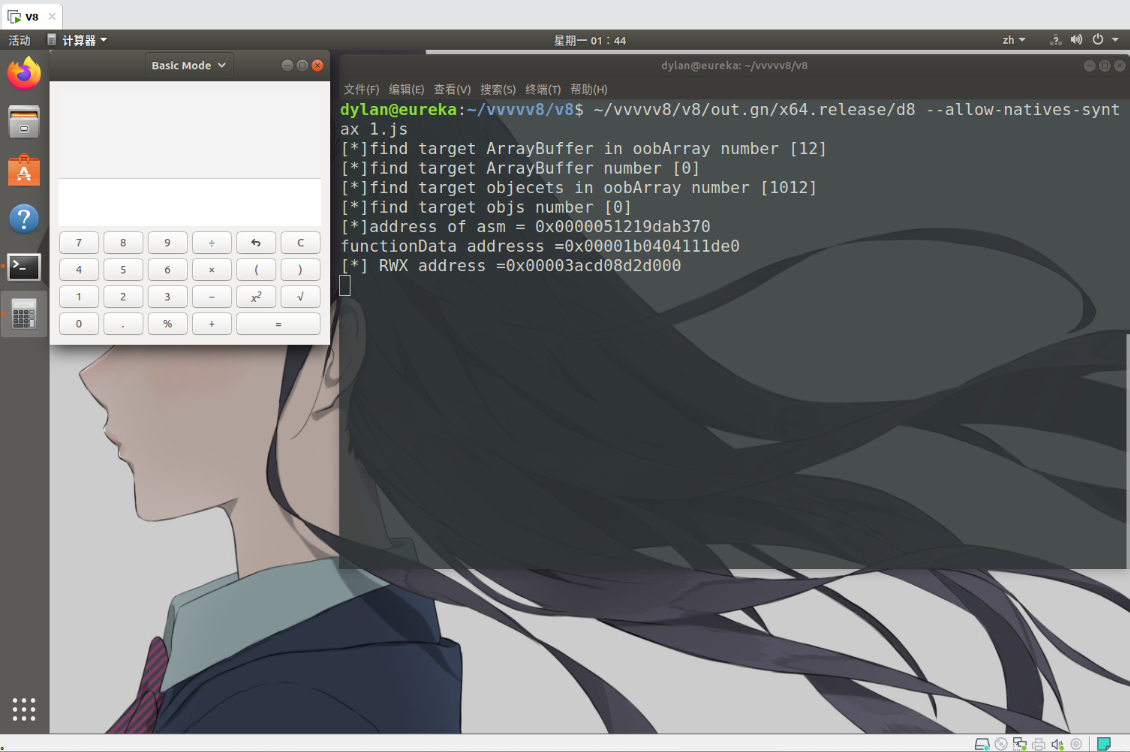Image resolution: width=1130 pixels, height=752 pixels.
Task: Open the 活动 Activities overview
Action: click(19, 40)
